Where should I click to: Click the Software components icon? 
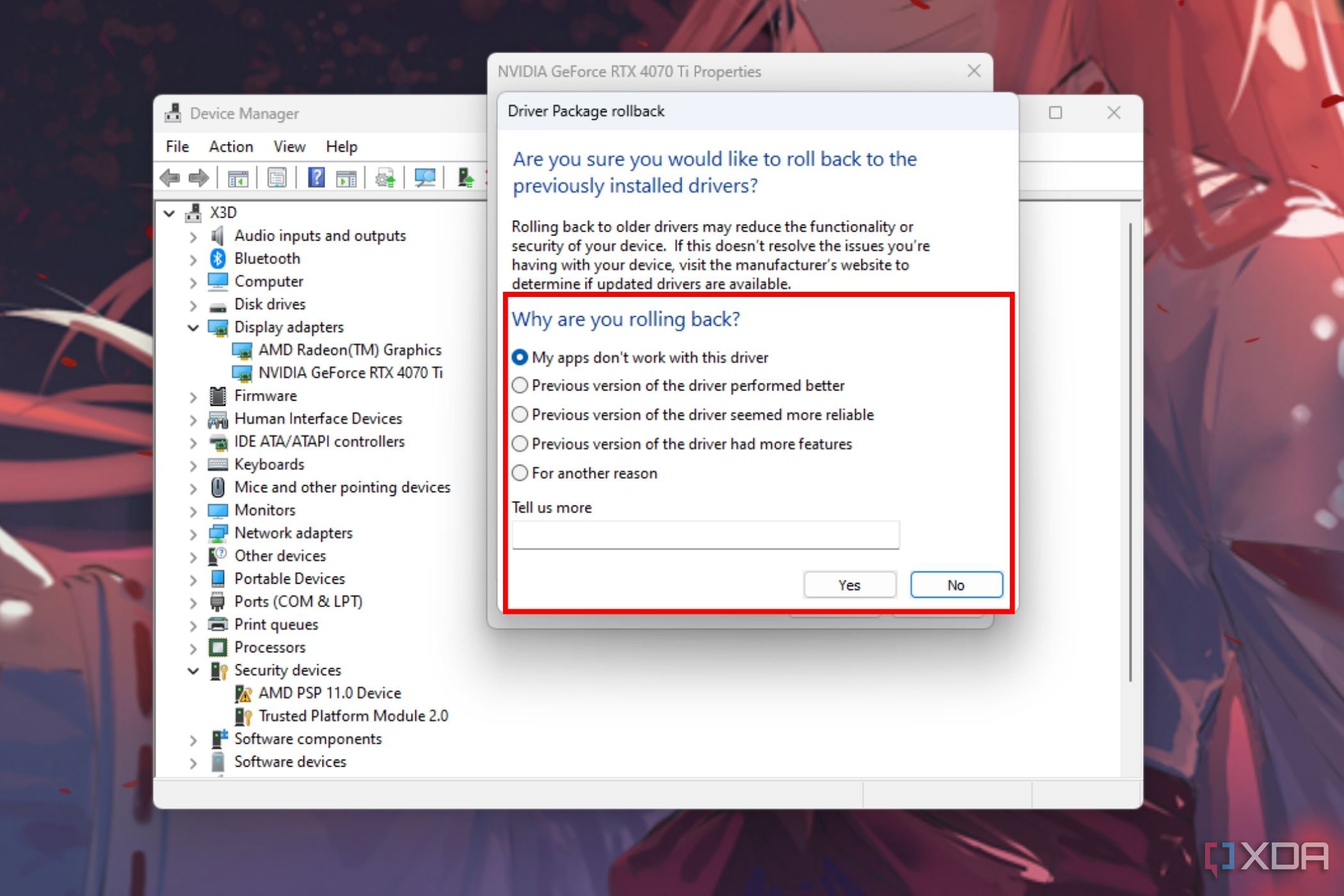(219, 739)
